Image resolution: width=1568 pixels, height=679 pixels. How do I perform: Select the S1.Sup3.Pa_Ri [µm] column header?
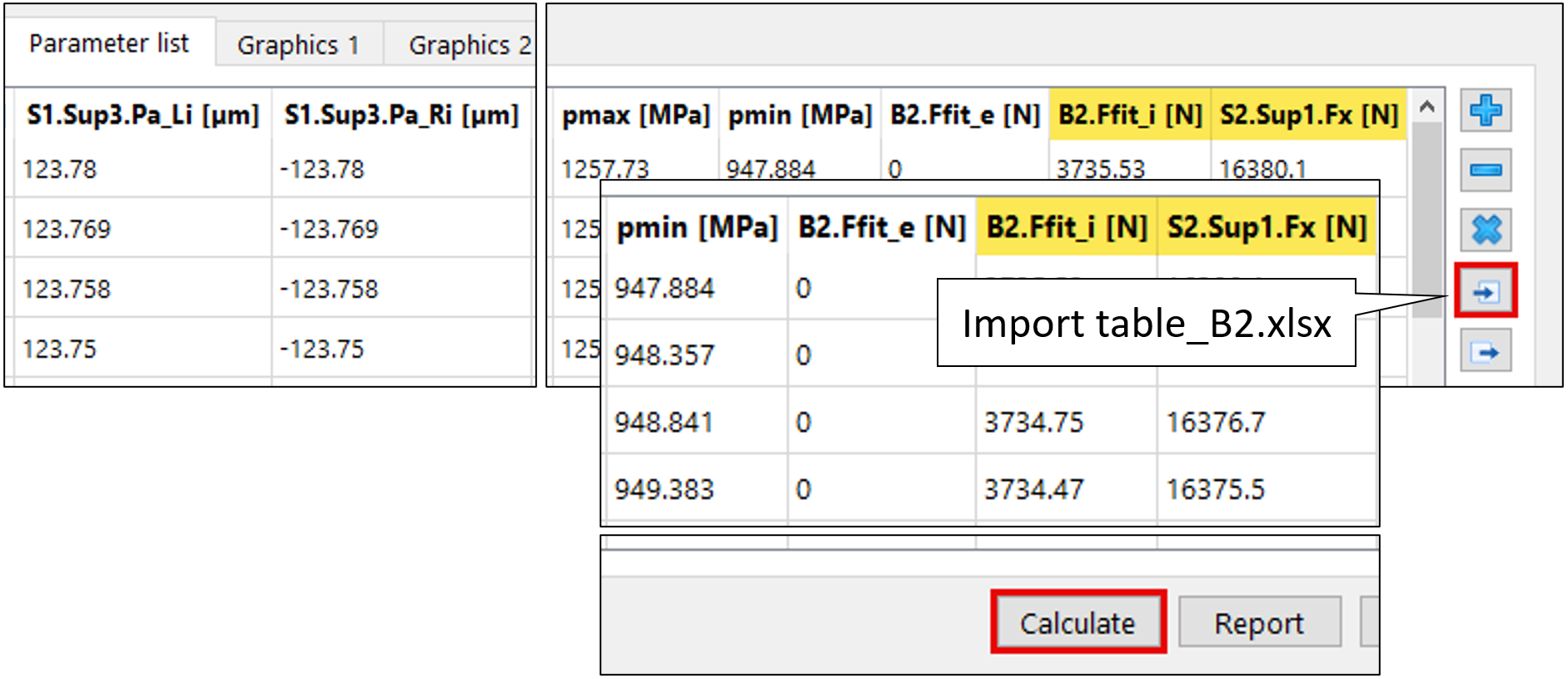401,115
